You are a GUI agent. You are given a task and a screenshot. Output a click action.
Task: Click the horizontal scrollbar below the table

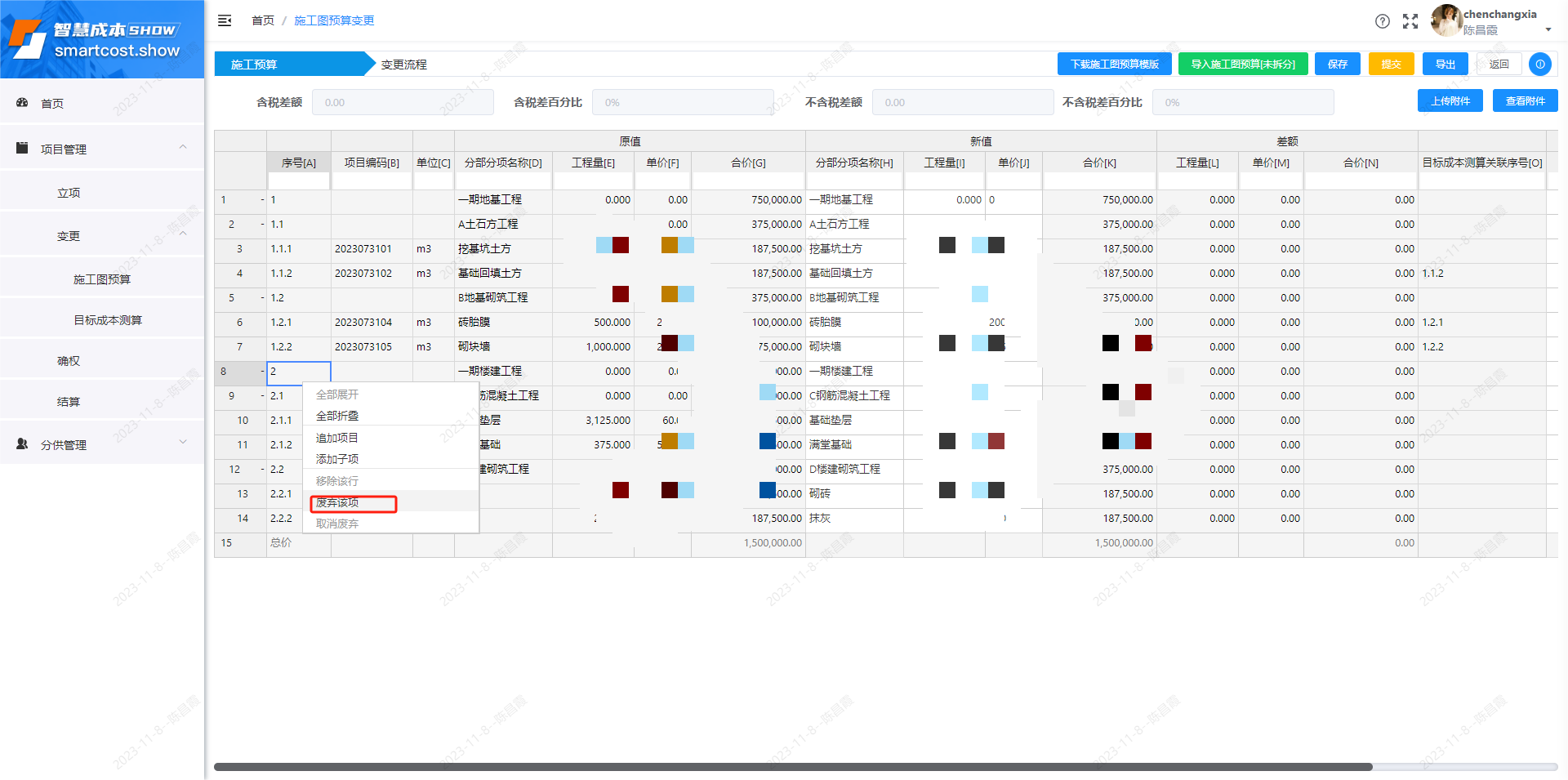pyautogui.click(x=792, y=767)
